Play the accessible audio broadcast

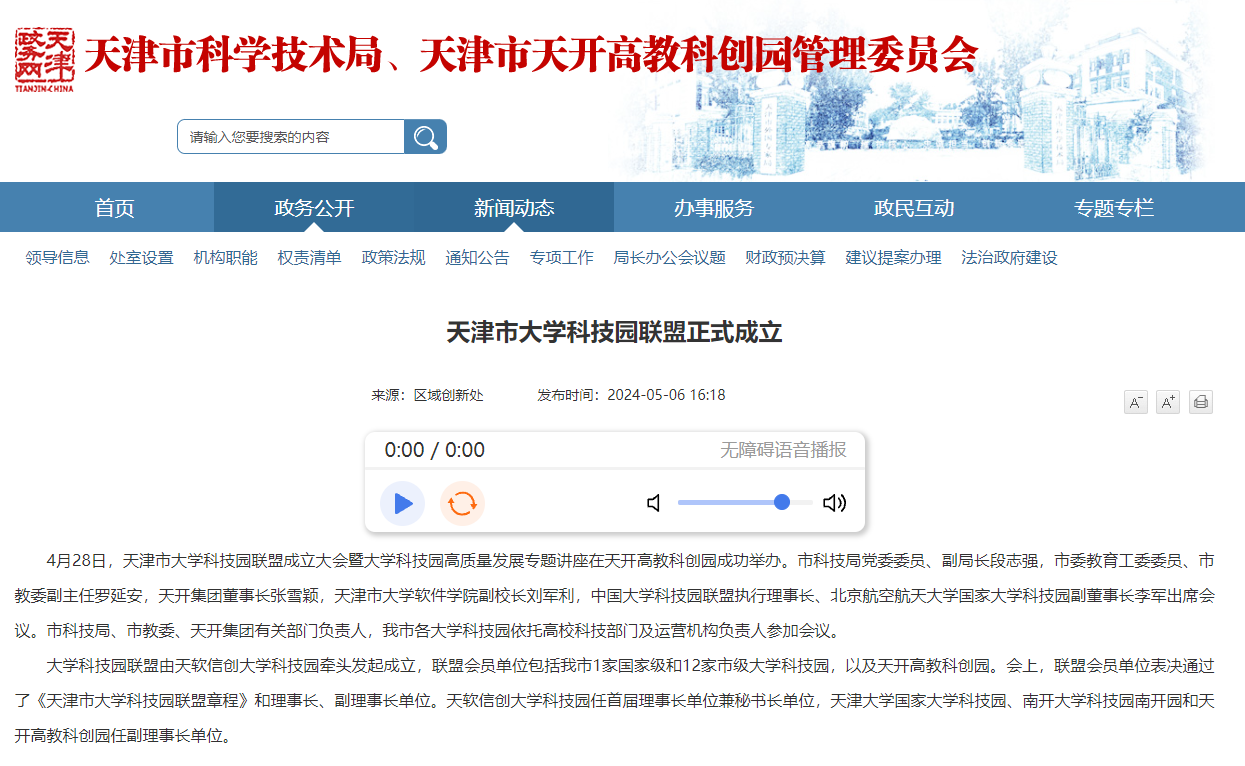tap(403, 503)
